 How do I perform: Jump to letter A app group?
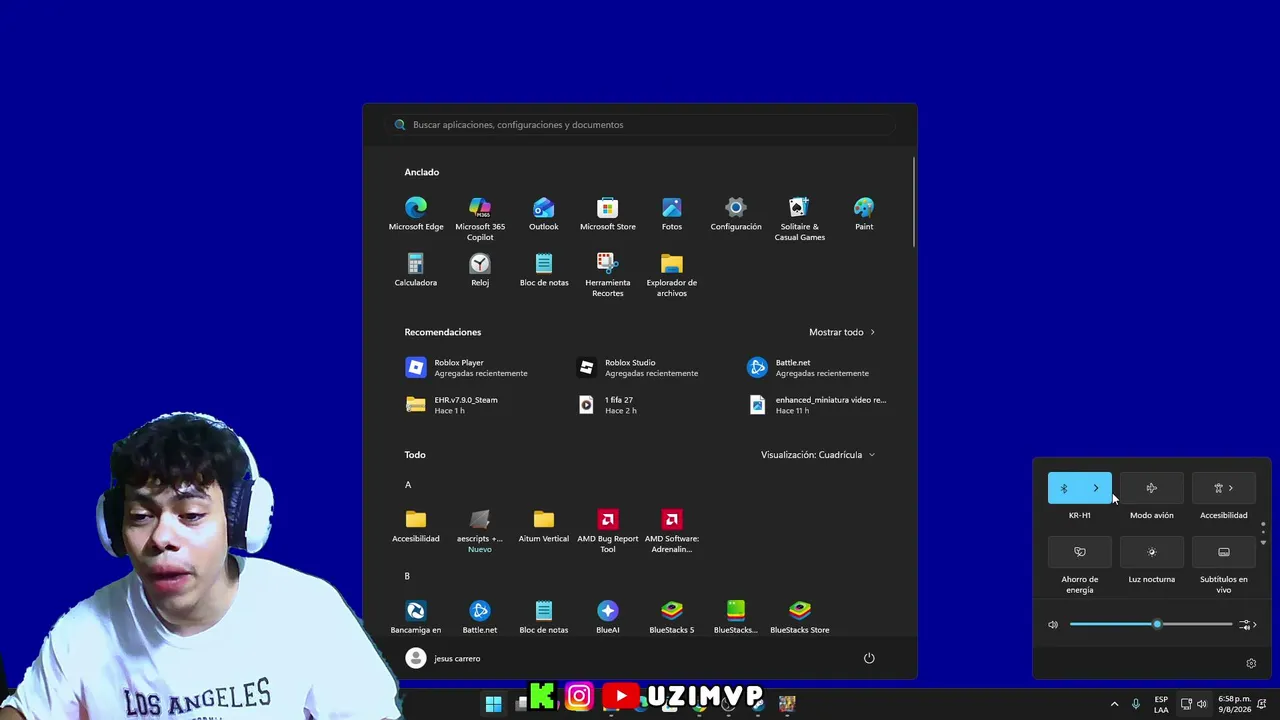[408, 485]
